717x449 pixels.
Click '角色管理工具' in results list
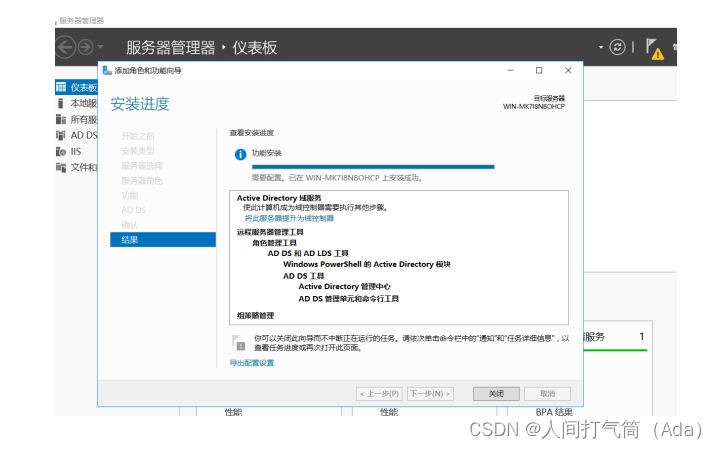pos(274,243)
